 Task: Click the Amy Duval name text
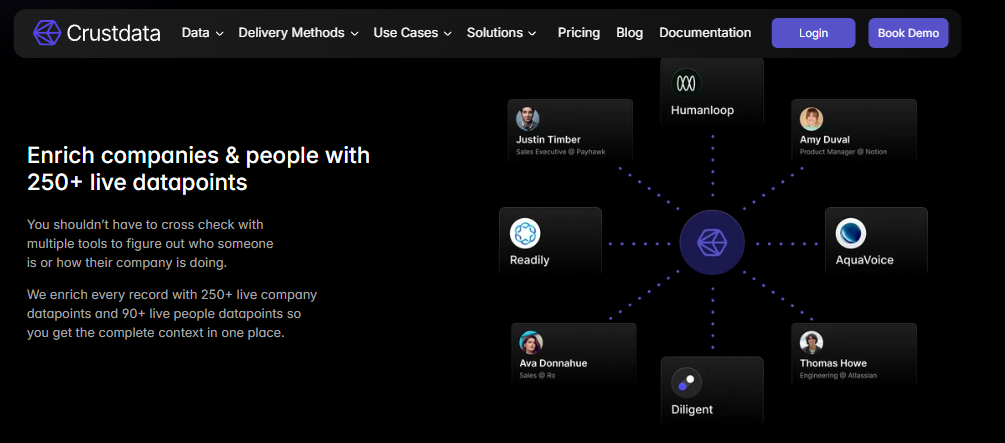click(825, 139)
